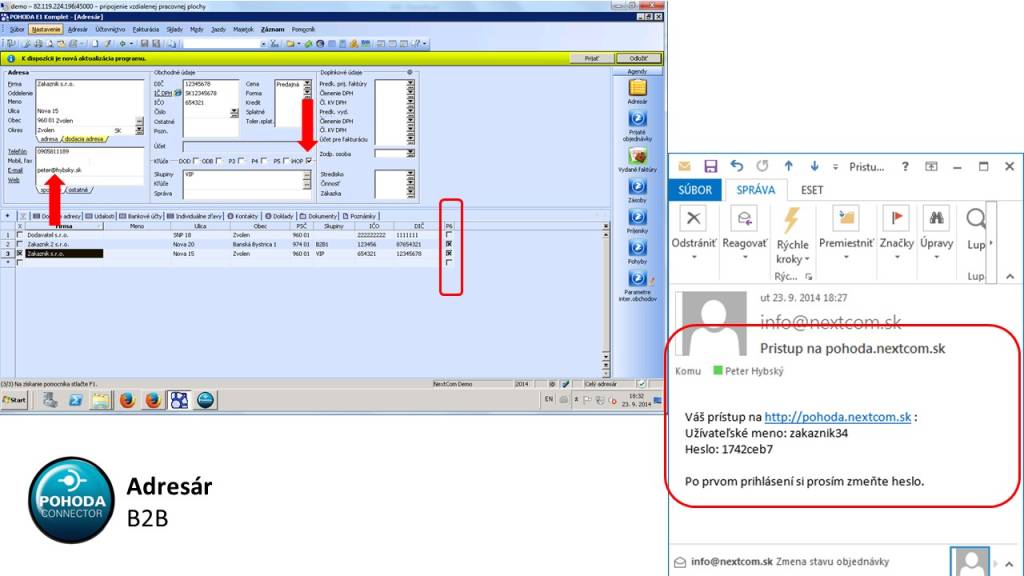This screenshot has height=576, width=1024.
Task: Open the Pohyby agenda icon
Action: (x=637, y=248)
